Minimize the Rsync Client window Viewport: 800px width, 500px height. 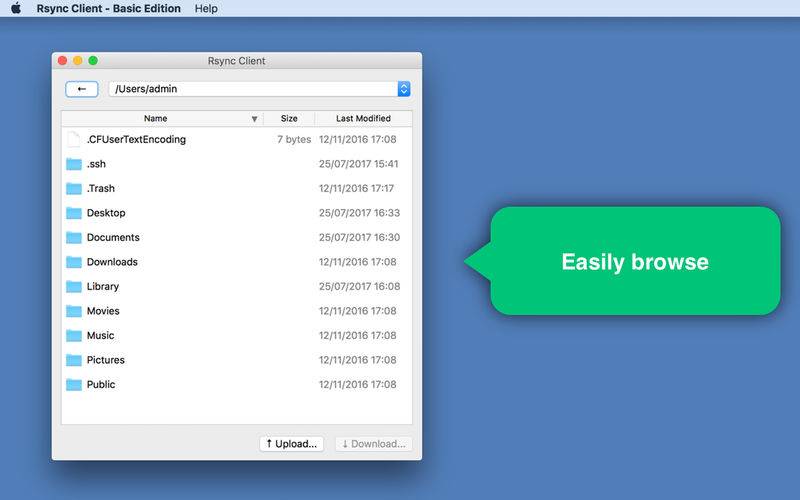(78, 61)
